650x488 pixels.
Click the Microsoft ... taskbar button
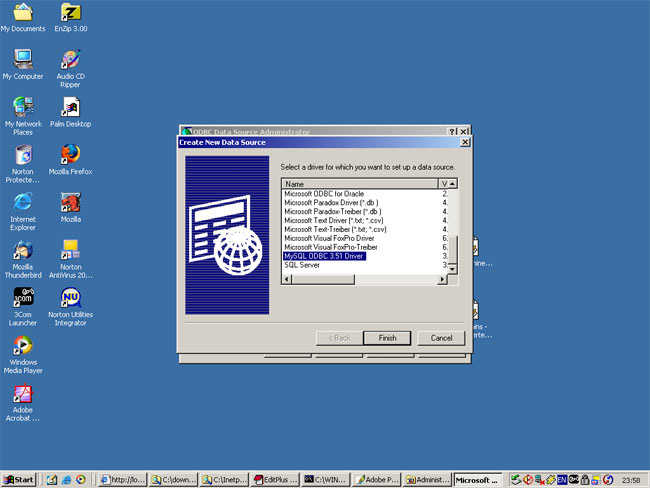(478, 480)
